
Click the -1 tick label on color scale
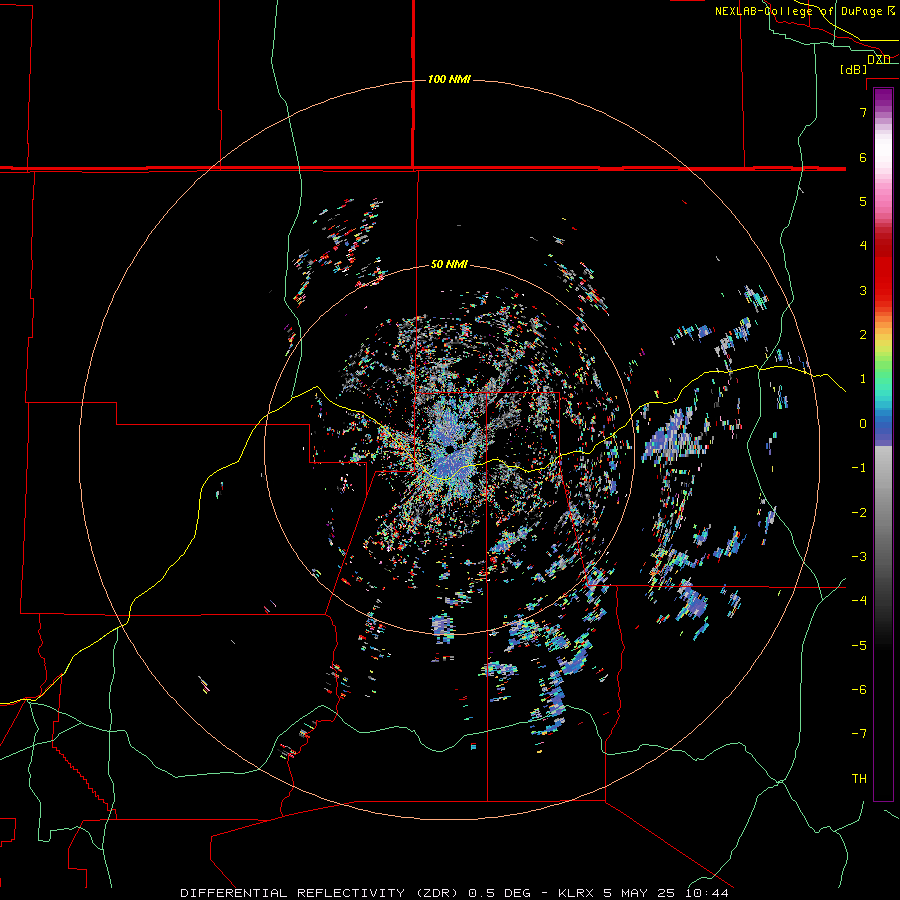click(859, 468)
